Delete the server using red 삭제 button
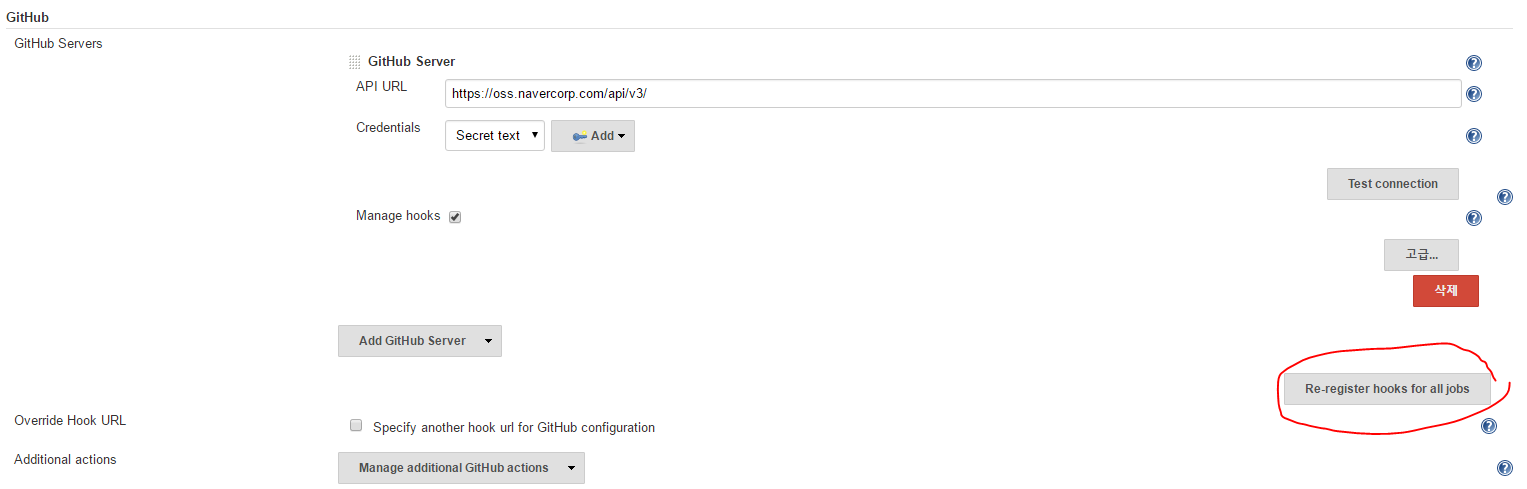The width and height of the screenshot is (1527, 489). pos(1445,291)
